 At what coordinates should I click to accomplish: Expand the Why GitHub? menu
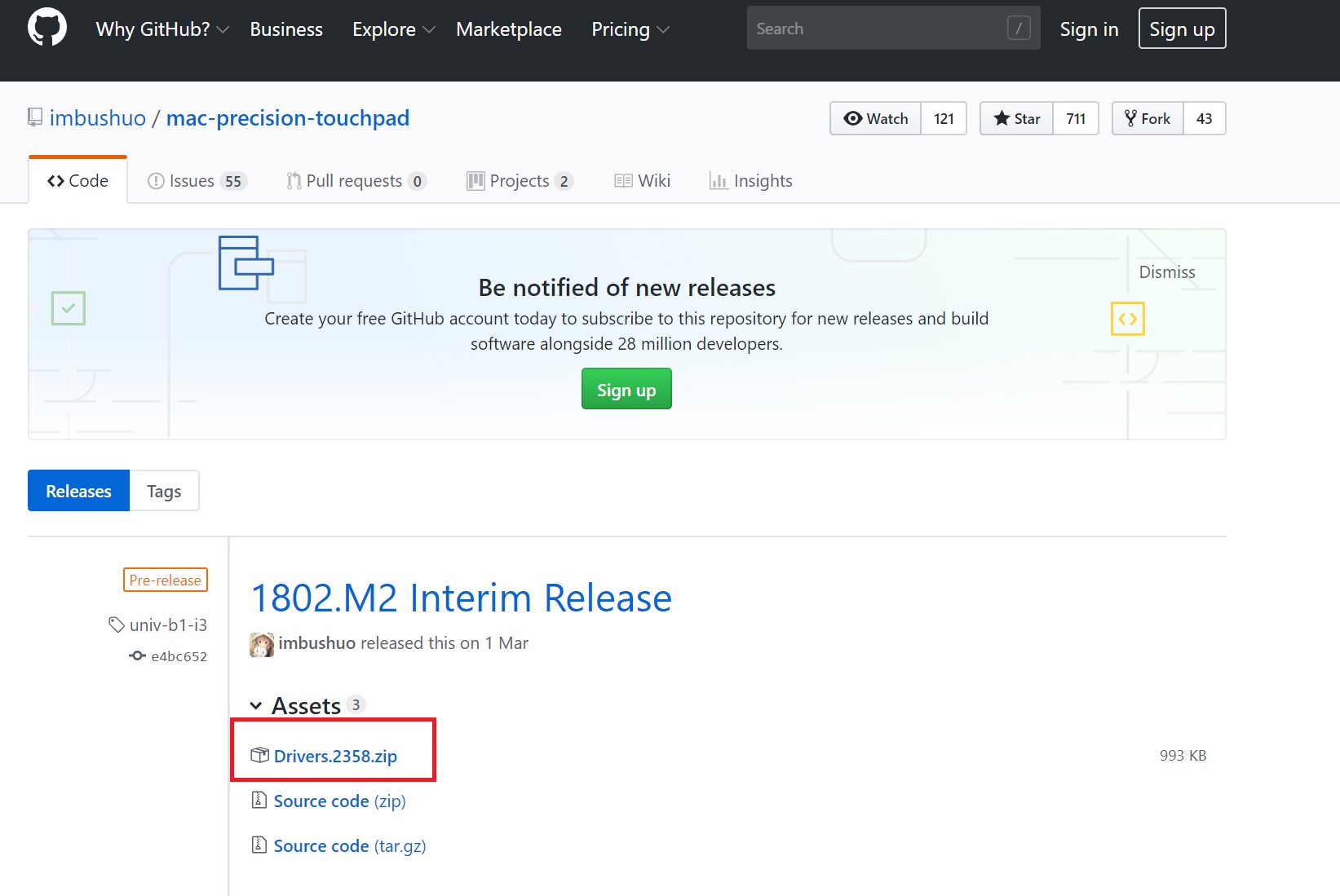click(x=162, y=29)
